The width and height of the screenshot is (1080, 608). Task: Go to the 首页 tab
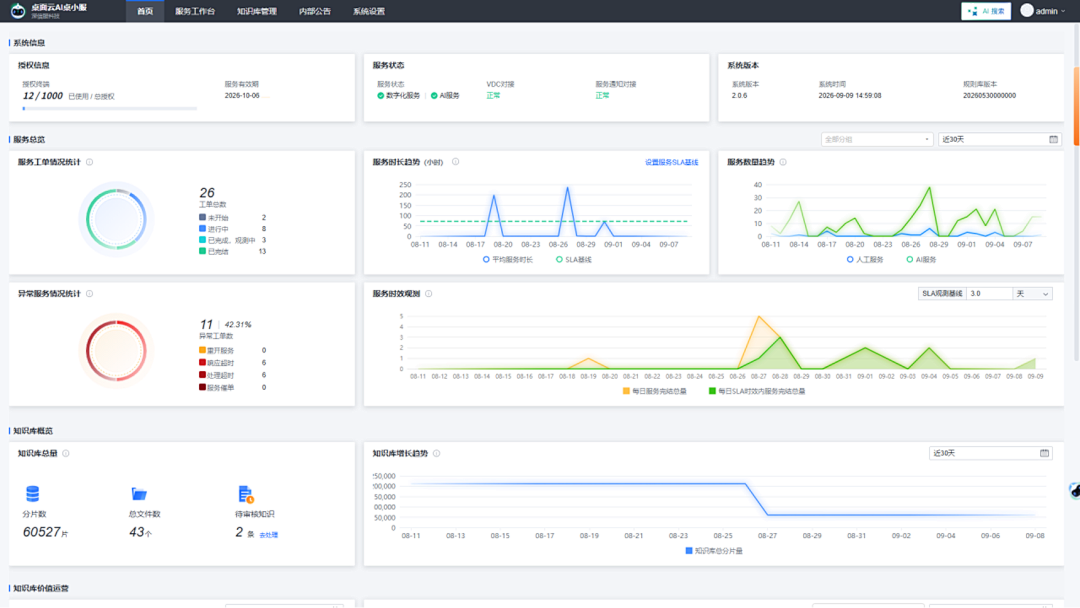click(x=145, y=11)
